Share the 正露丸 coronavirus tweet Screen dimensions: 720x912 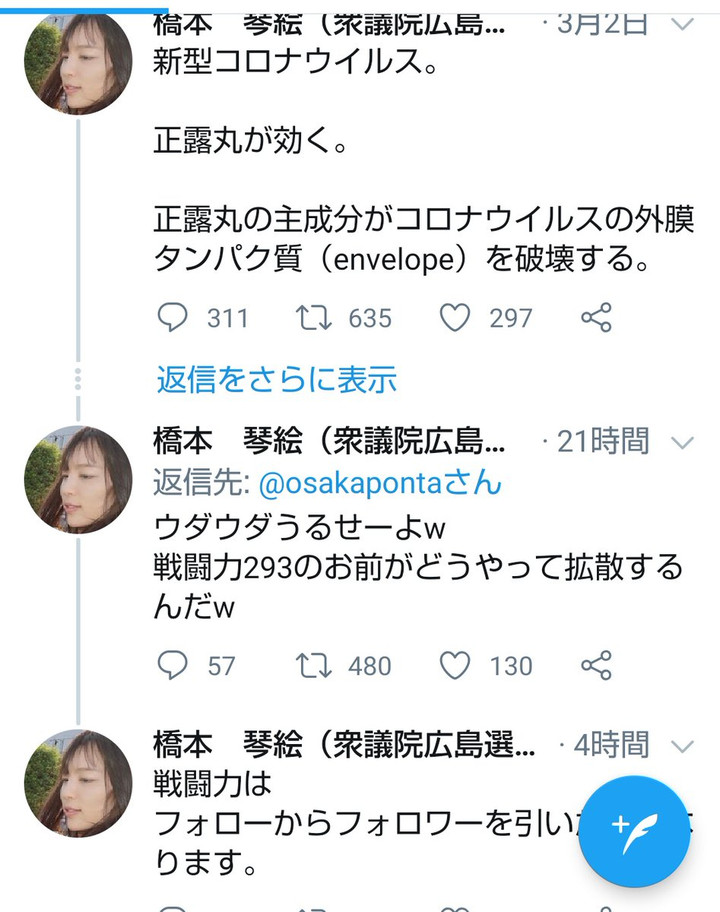coord(596,318)
